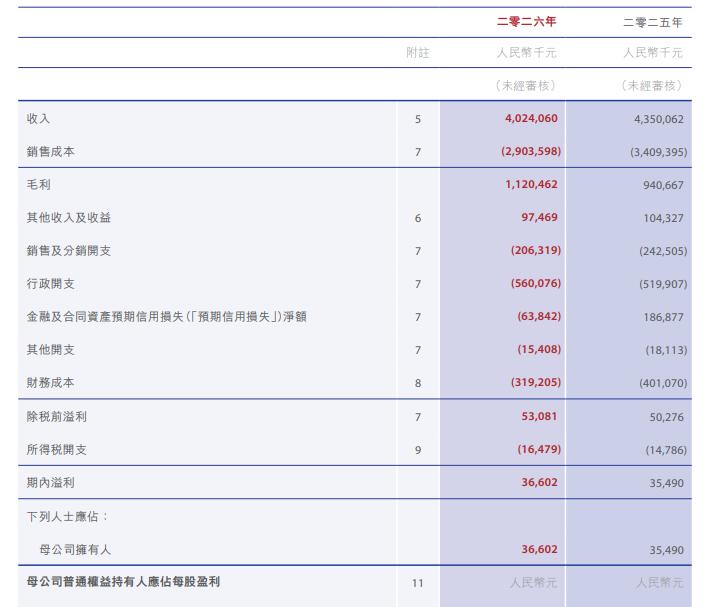Select the 母公司擁有人 row label
The width and height of the screenshot is (709, 607).
coord(75,550)
